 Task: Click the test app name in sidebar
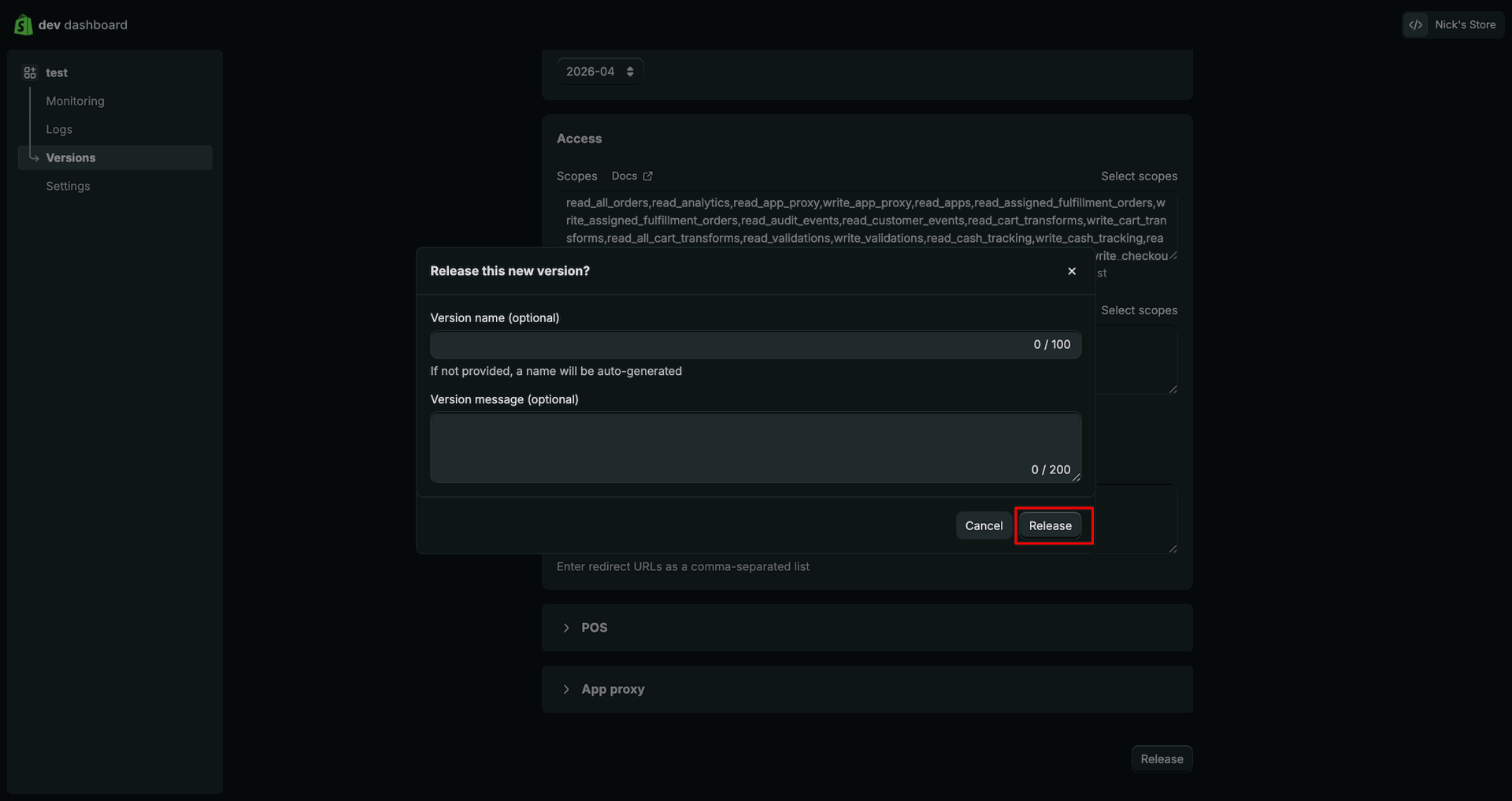[57, 72]
